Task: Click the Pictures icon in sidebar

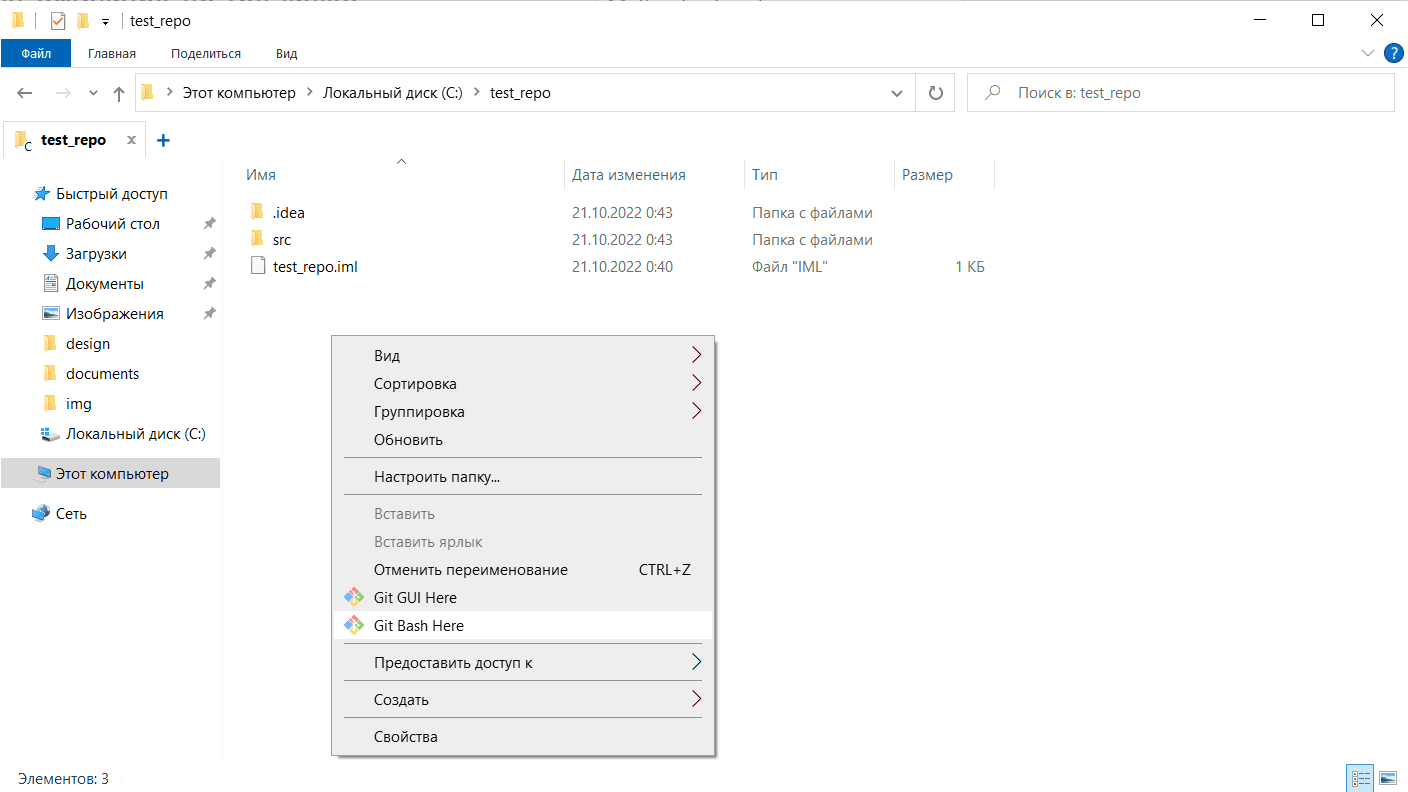Action: pyautogui.click(x=51, y=313)
